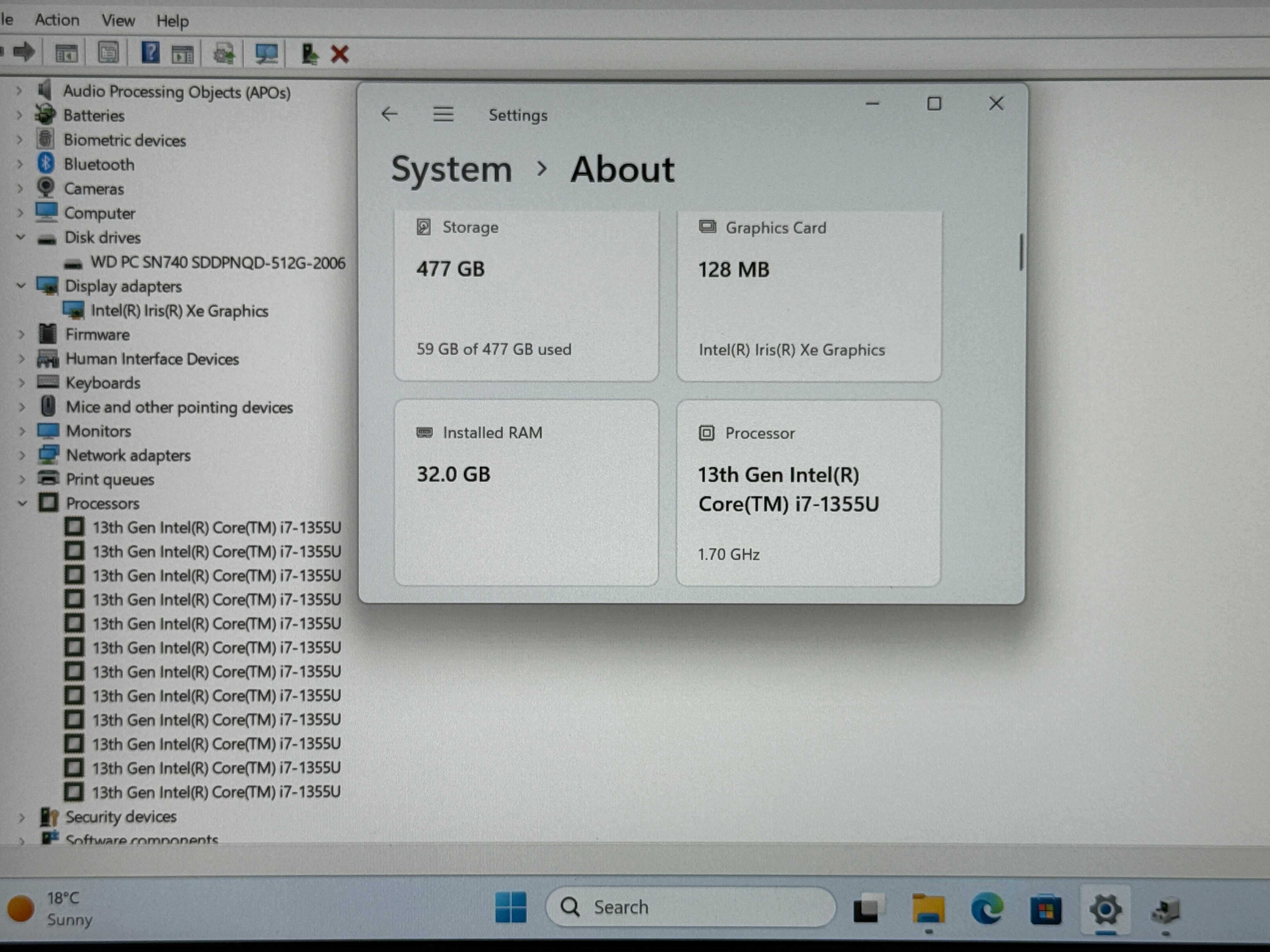Click the Firmware category icon
Screen dimensions: 1270x952
tap(48, 333)
